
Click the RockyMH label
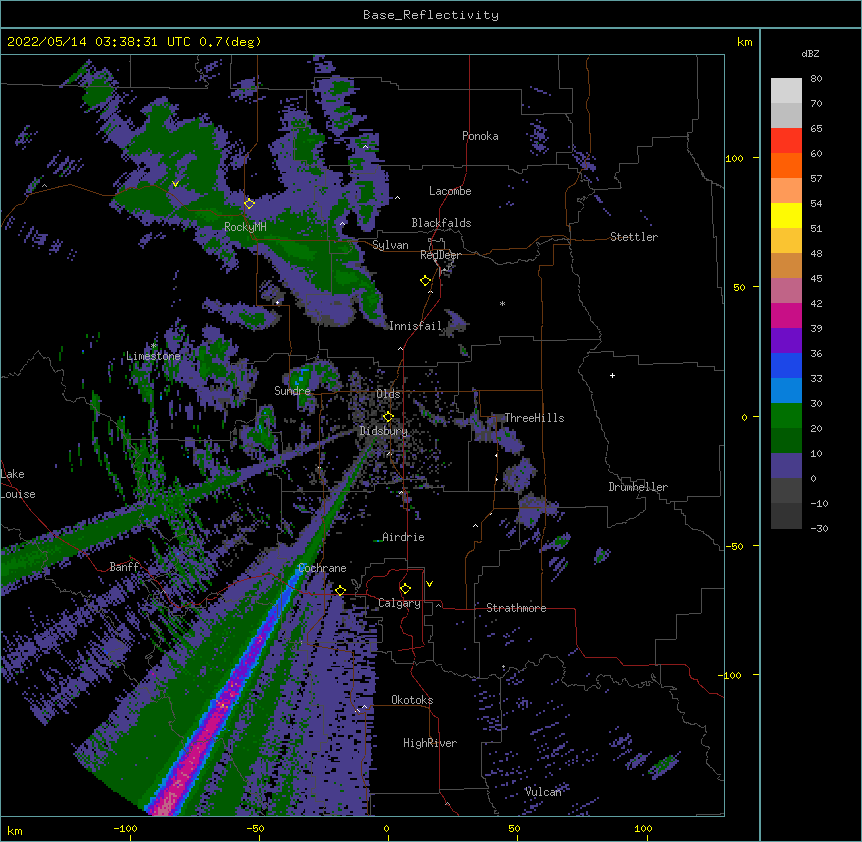pyautogui.click(x=245, y=227)
